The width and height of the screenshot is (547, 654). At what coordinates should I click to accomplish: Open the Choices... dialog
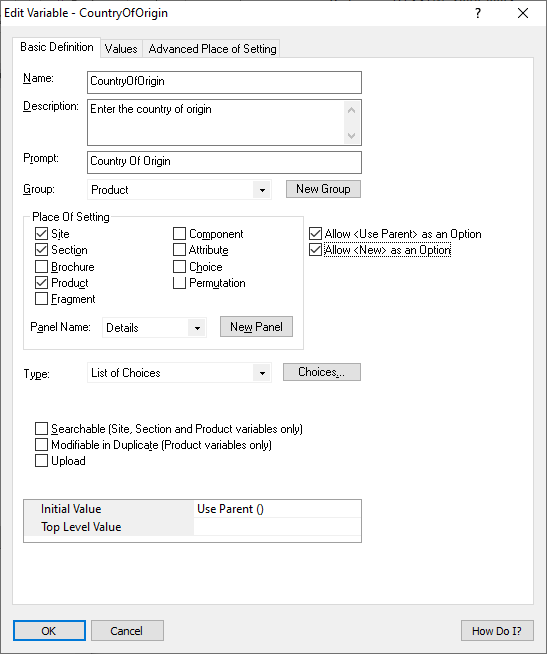(x=322, y=372)
